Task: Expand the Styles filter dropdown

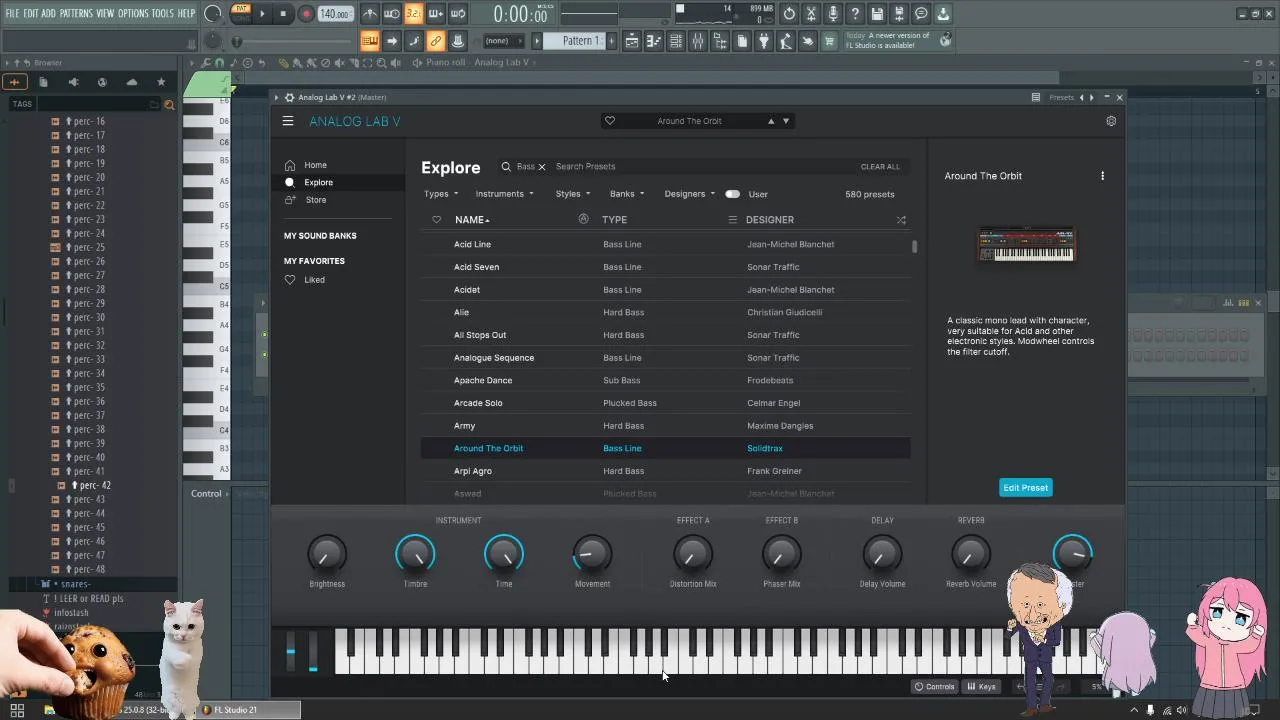Action: [573, 194]
